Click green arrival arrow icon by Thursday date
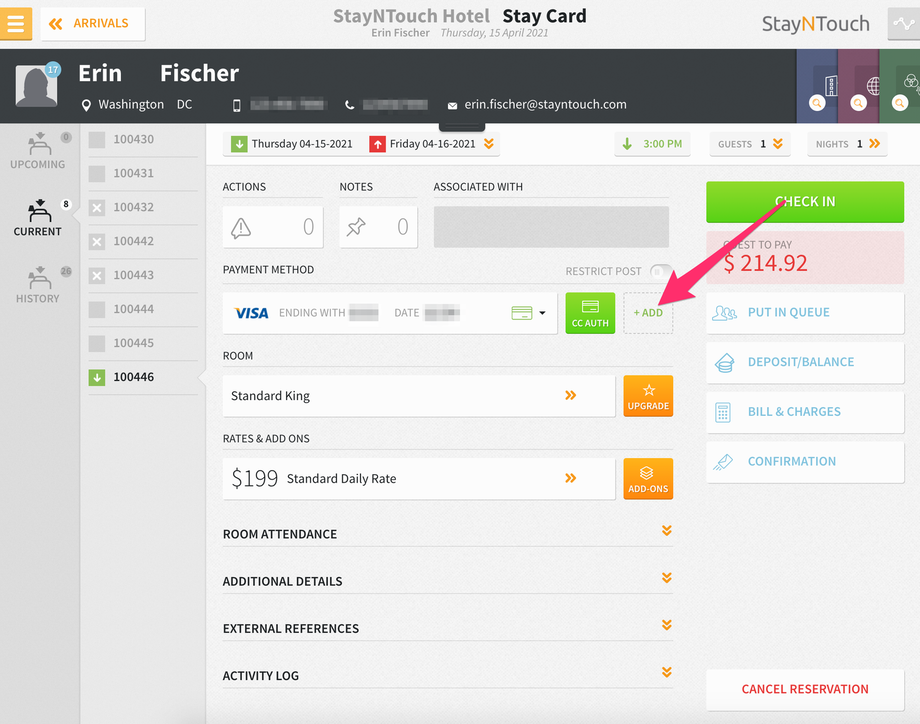The image size is (920, 724). pyautogui.click(x=239, y=144)
